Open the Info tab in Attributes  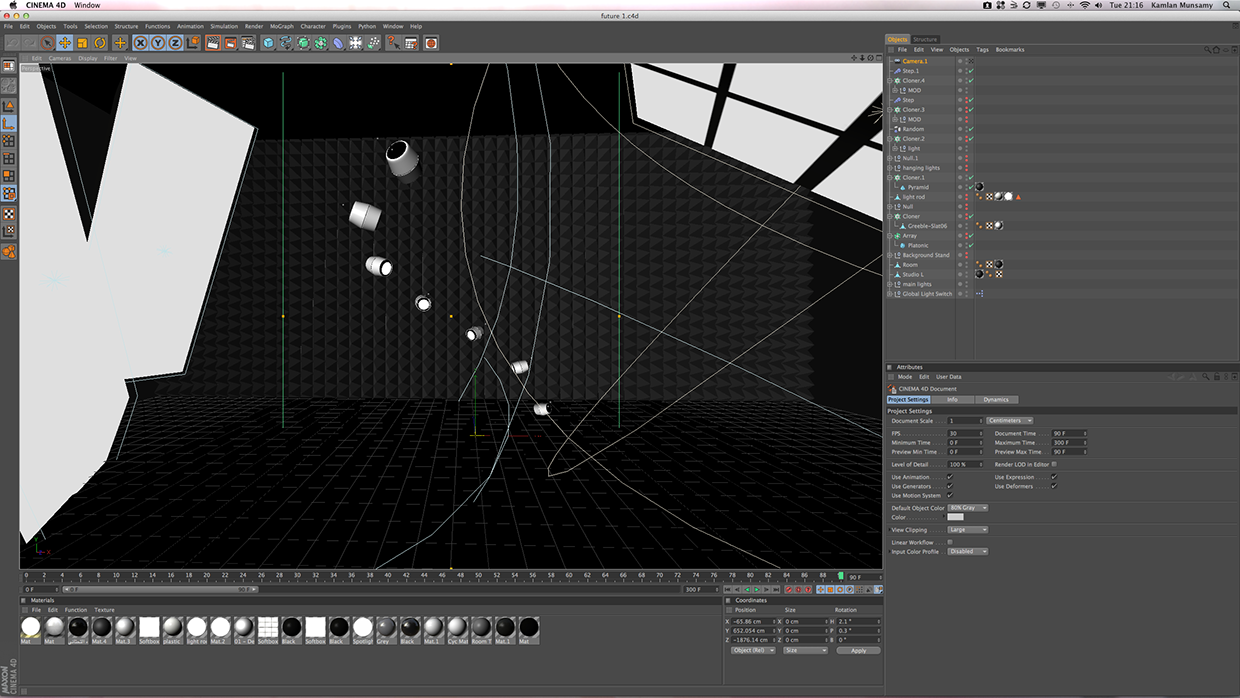[952, 399]
